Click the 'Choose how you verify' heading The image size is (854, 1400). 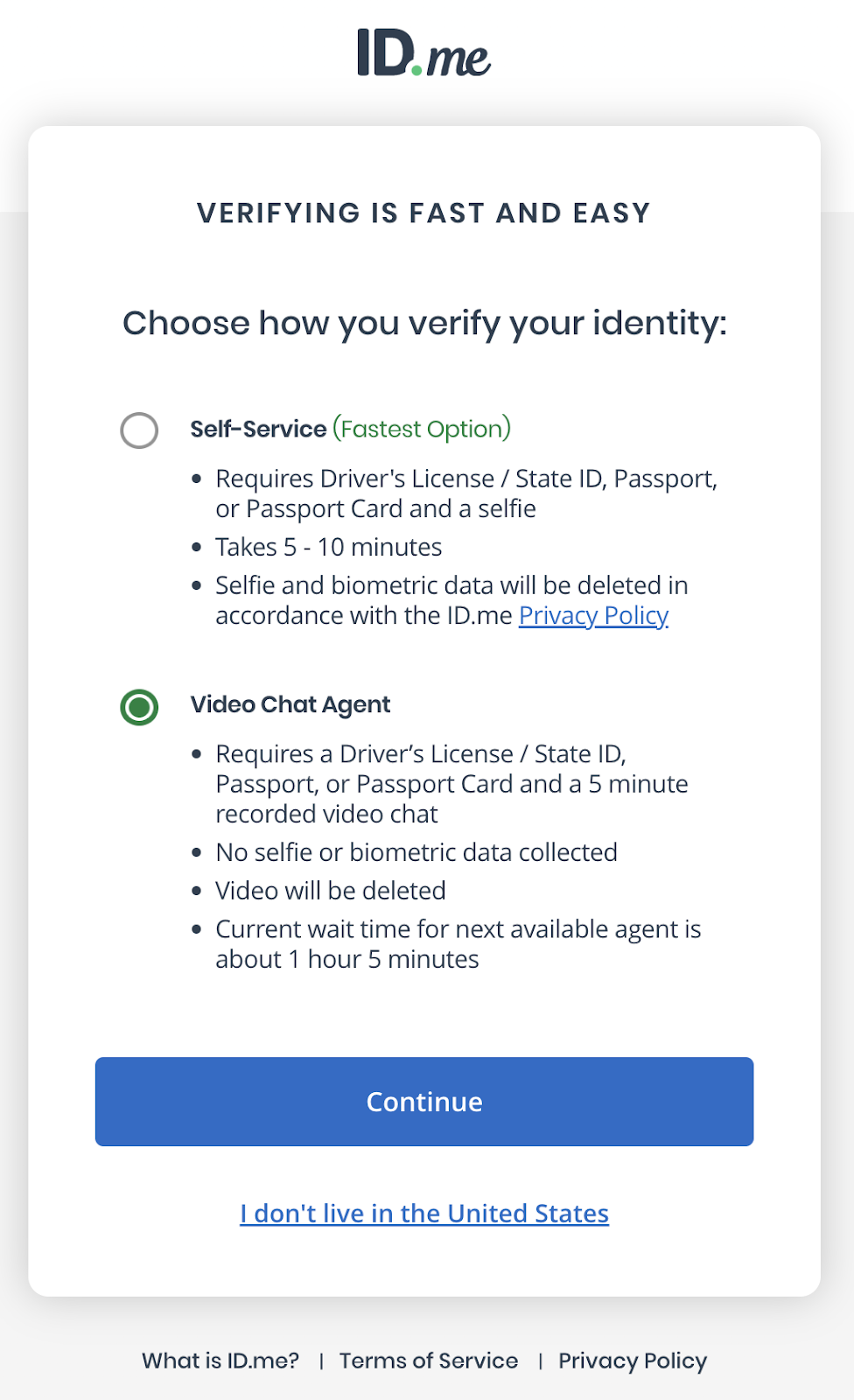(425, 323)
